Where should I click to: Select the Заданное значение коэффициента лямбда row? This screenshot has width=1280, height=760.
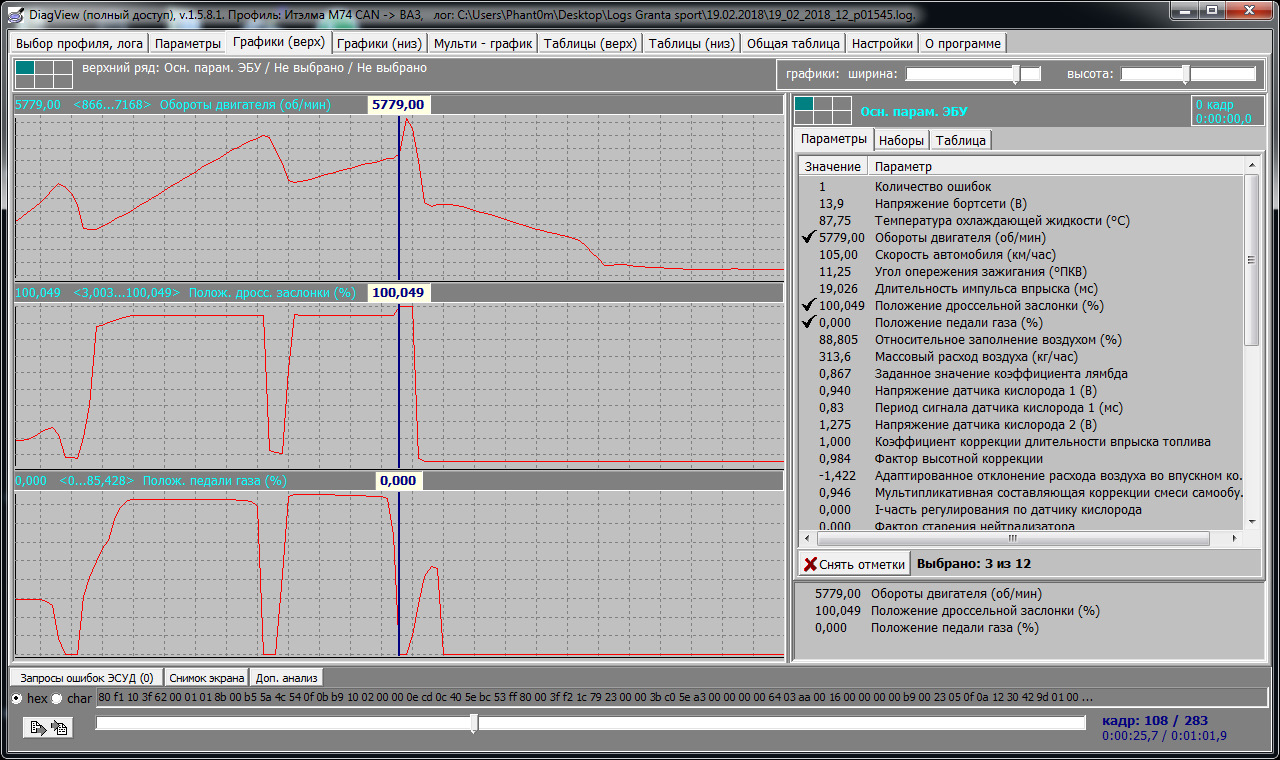[1021, 374]
